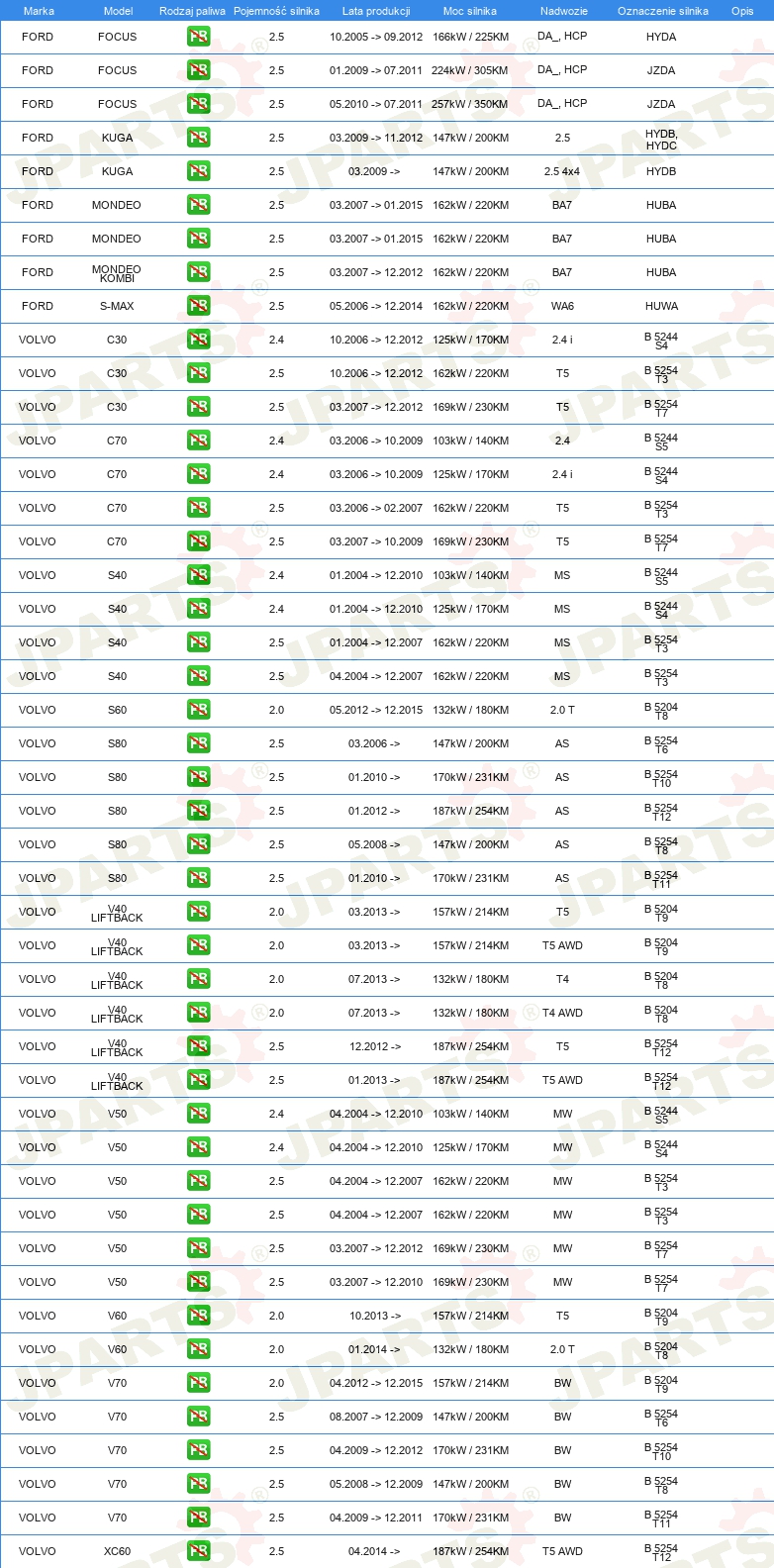Select the 04.2012 -> 12.2015 production years cell
Image resolution: width=774 pixels, height=1568 pixels.
point(376,1383)
